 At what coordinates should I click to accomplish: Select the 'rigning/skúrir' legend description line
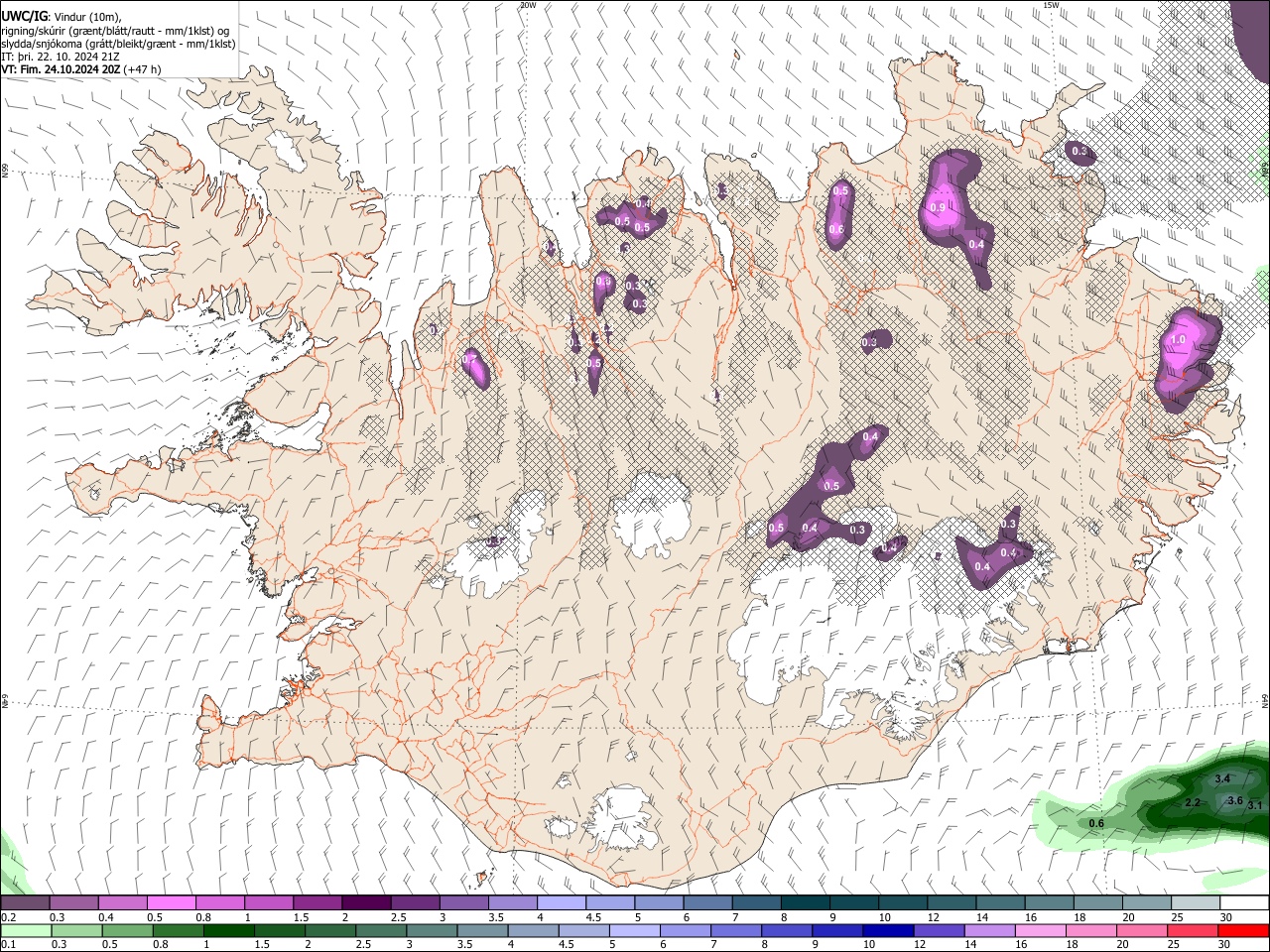[115, 30]
